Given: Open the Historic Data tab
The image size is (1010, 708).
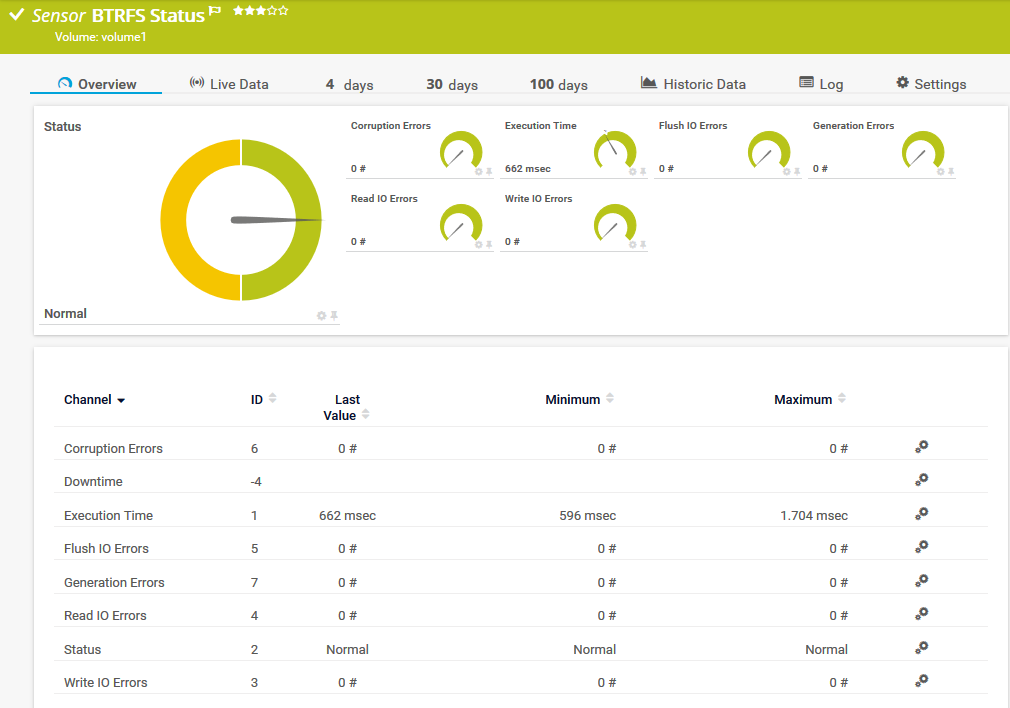Looking at the screenshot, I should coord(693,84).
